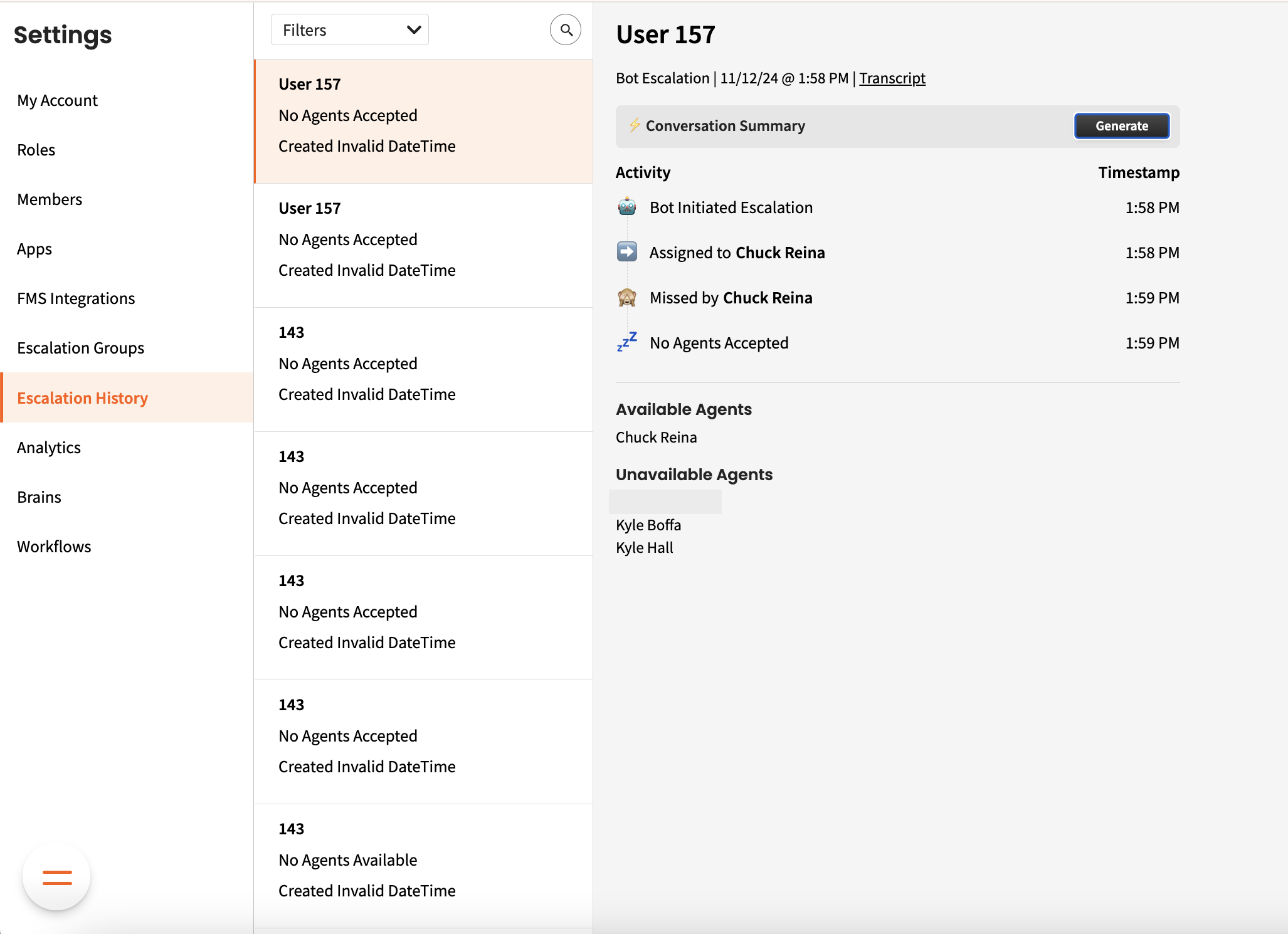Click the monkey icon beside Missed by Chuck Reina
The image size is (1288, 934).
(627, 298)
